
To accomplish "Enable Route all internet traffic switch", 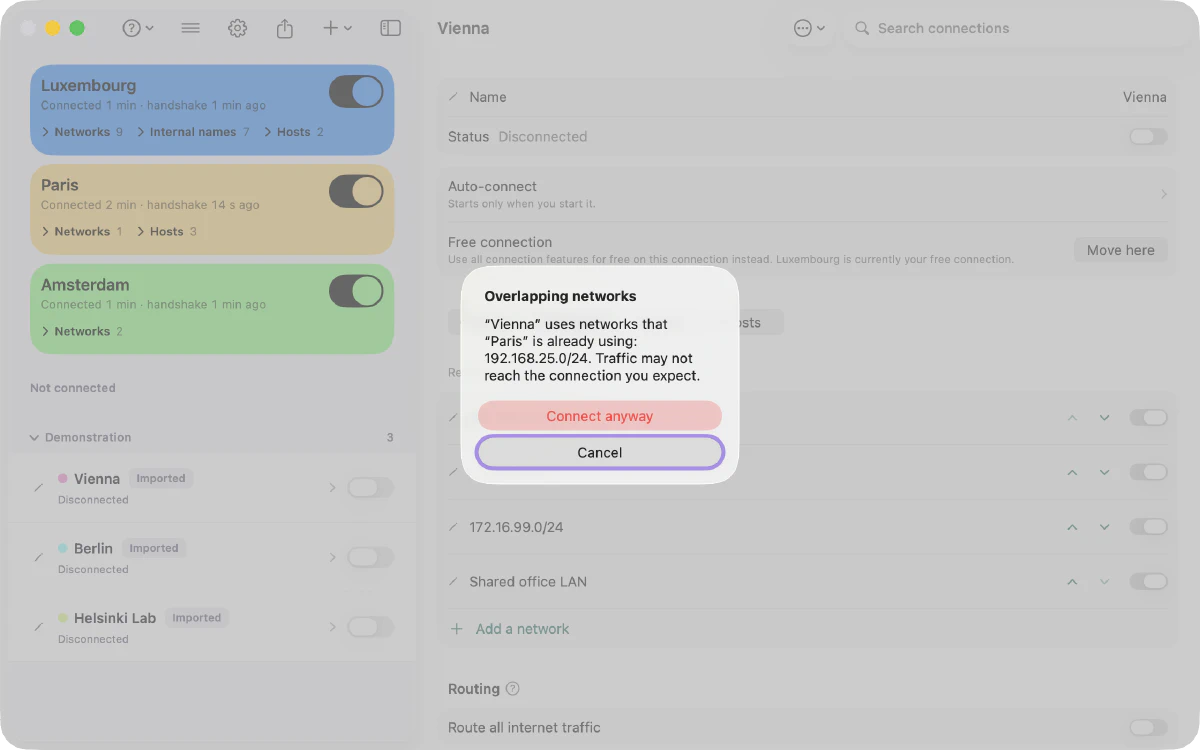I will tap(1148, 728).
